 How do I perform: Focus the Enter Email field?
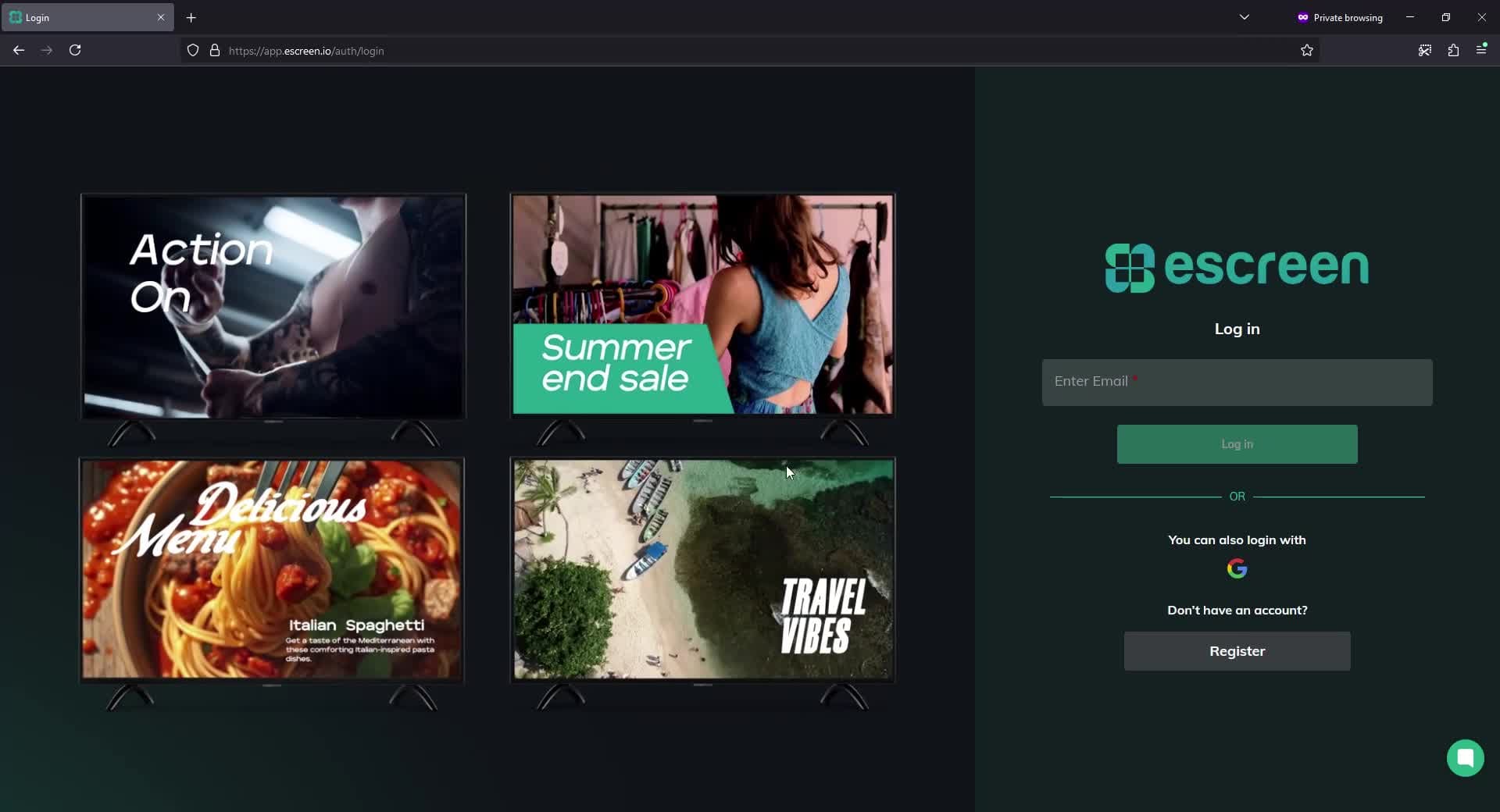point(1237,383)
